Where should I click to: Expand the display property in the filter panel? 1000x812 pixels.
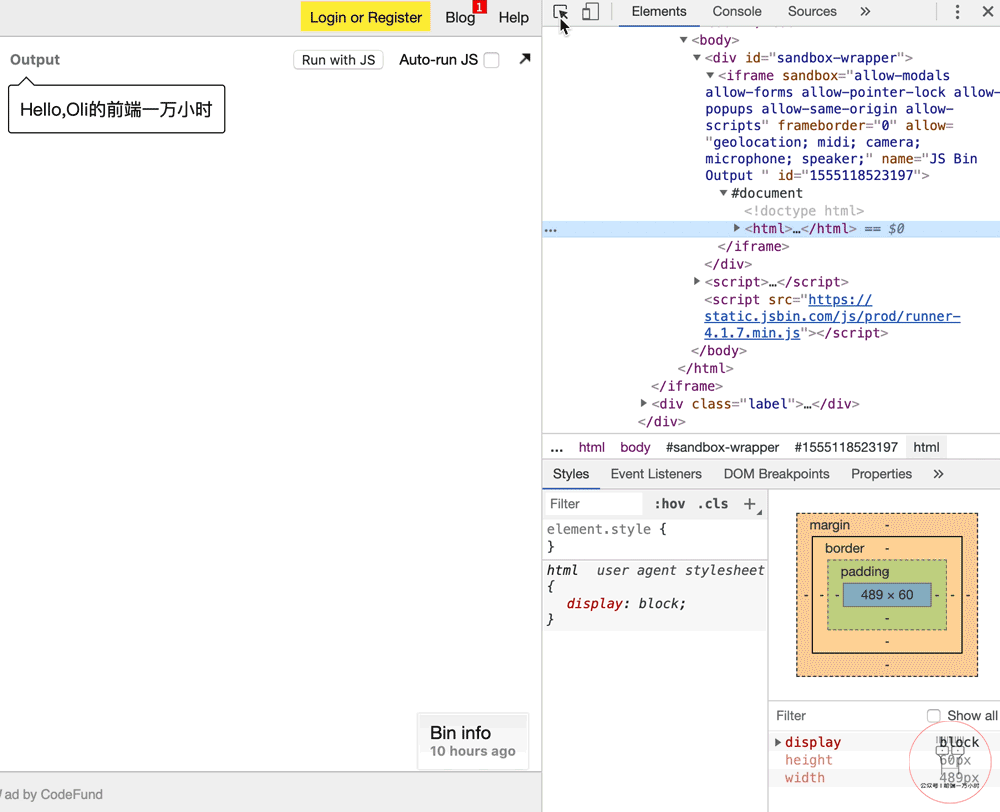[x=778, y=742]
